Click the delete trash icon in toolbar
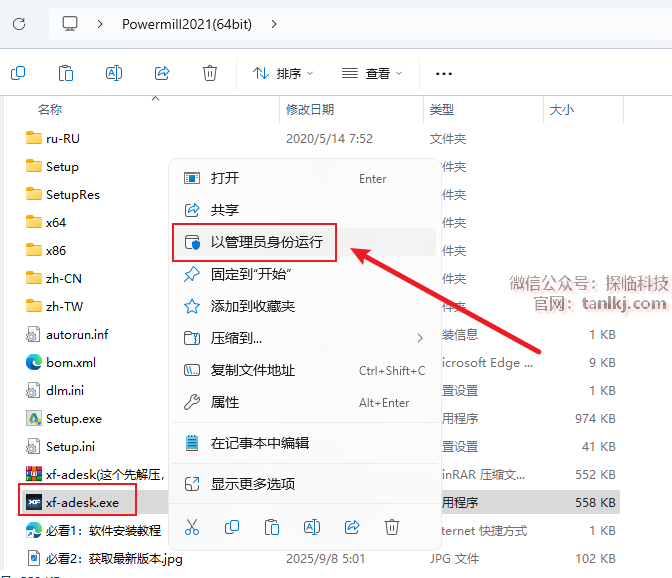 (x=210, y=73)
